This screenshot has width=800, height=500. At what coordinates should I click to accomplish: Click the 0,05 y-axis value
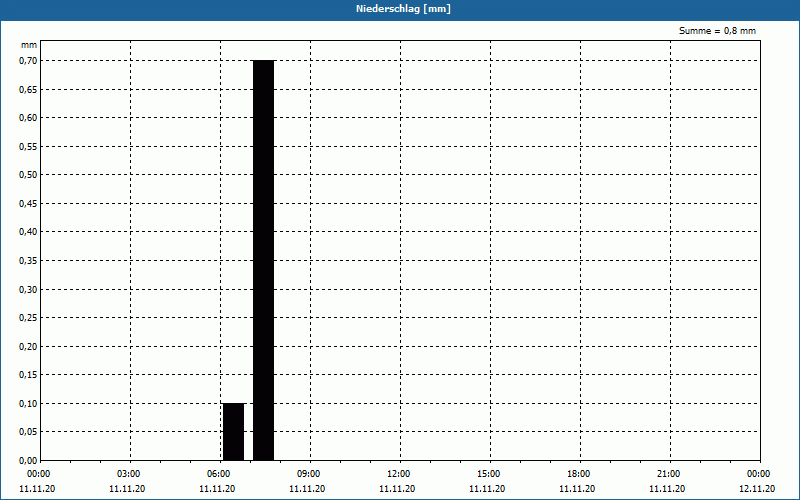click(28, 432)
